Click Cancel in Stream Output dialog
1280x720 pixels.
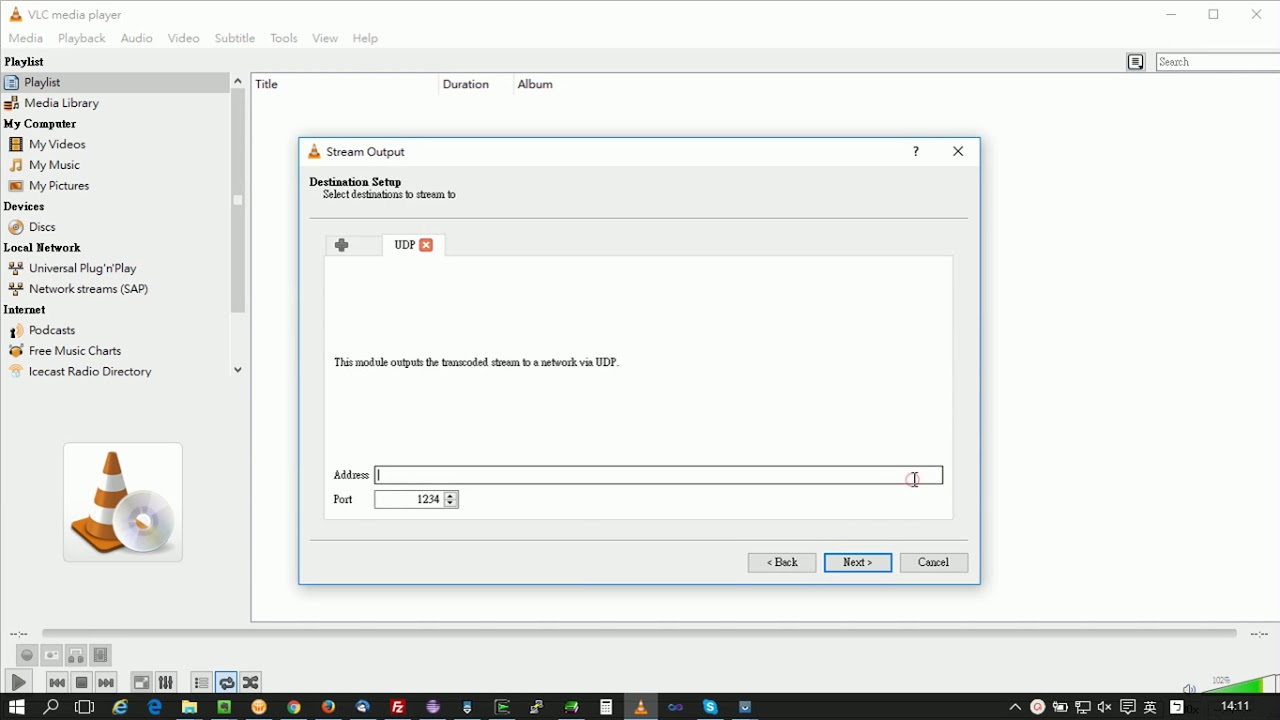pos(934,562)
